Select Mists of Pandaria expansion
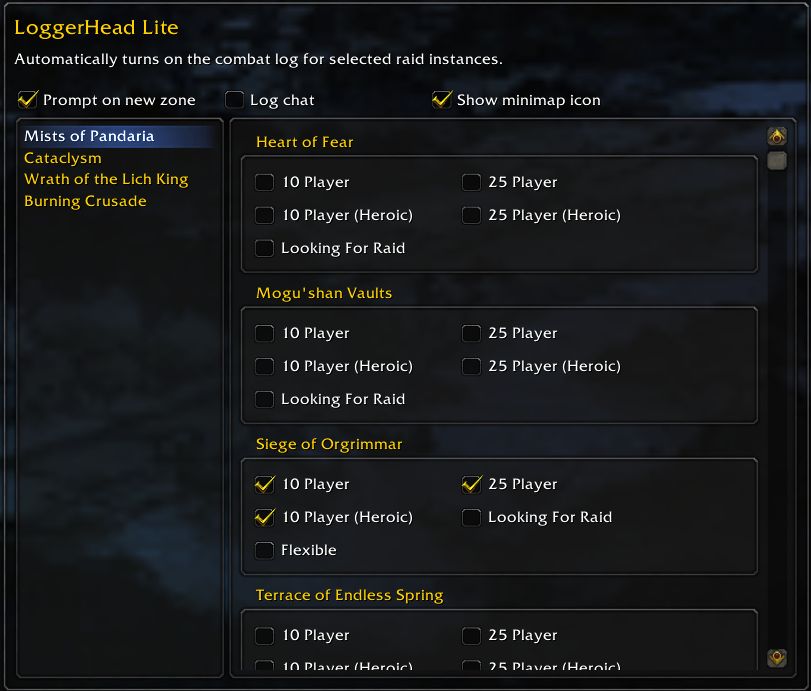The height and width of the screenshot is (691, 811). [x=89, y=136]
